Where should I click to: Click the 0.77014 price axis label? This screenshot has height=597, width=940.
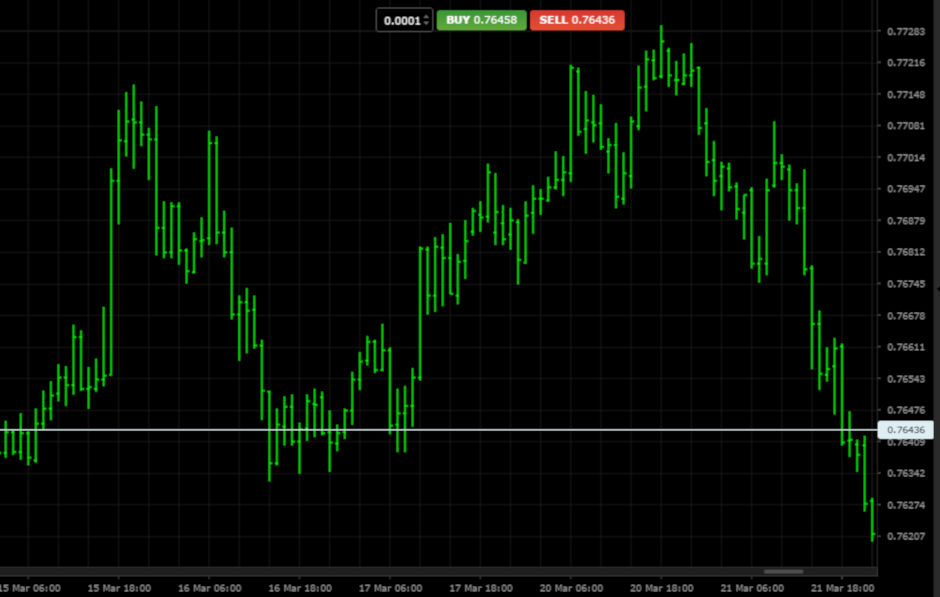coord(906,158)
